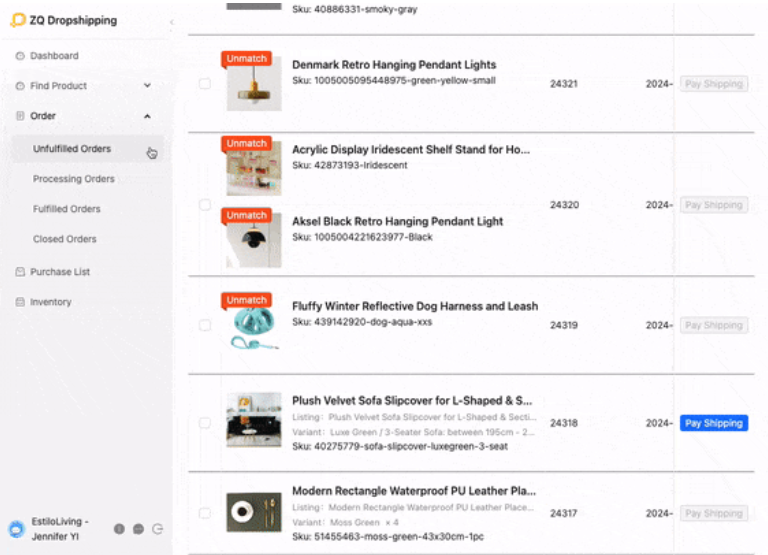This screenshot has width=768, height=555.
Task: Click Aksel black pendant thumbnail
Action: coord(254,241)
